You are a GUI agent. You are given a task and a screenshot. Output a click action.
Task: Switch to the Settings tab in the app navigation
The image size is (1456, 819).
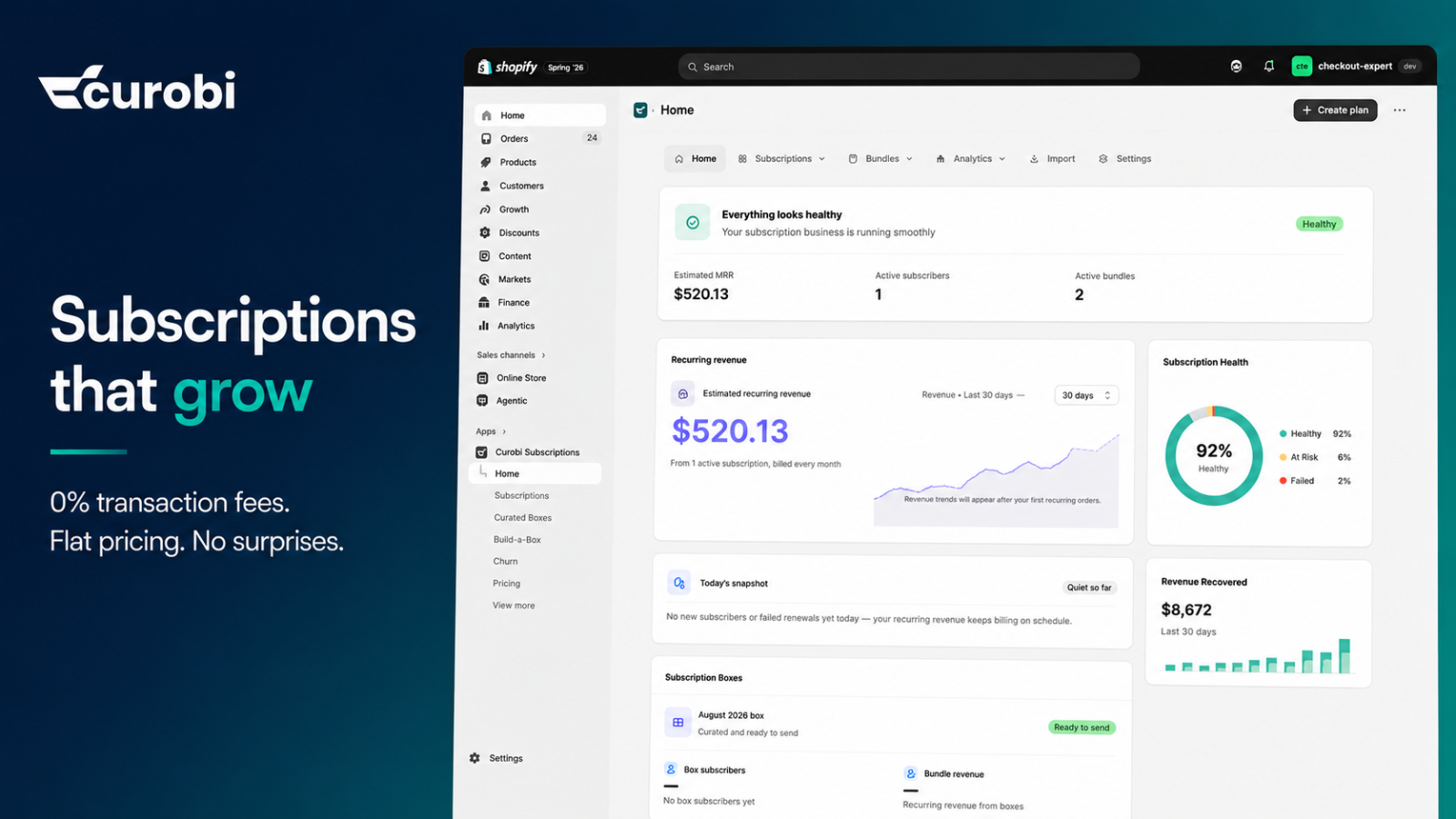(1125, 158)
